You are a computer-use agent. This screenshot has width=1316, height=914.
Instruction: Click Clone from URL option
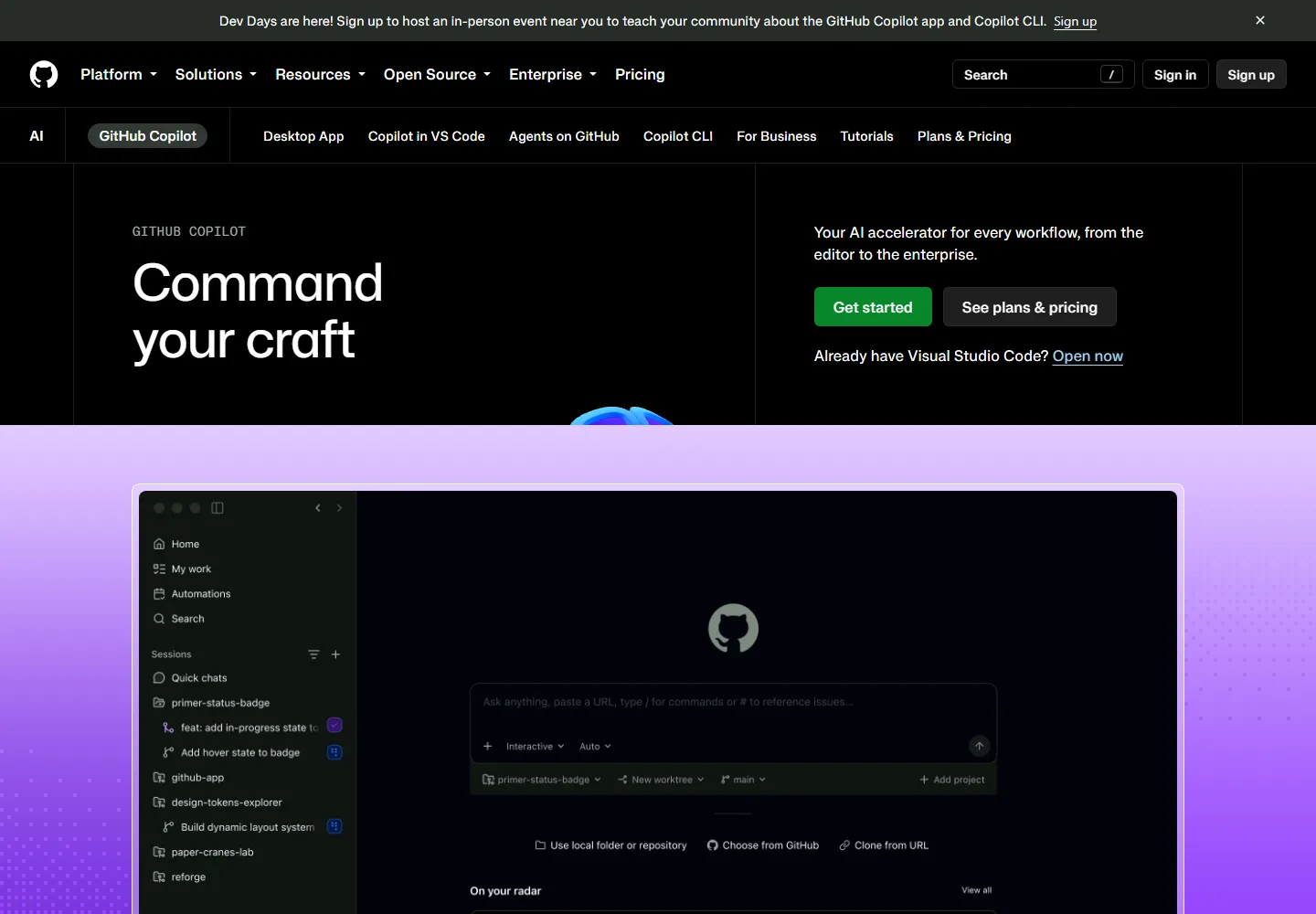(x=884, y=845)
